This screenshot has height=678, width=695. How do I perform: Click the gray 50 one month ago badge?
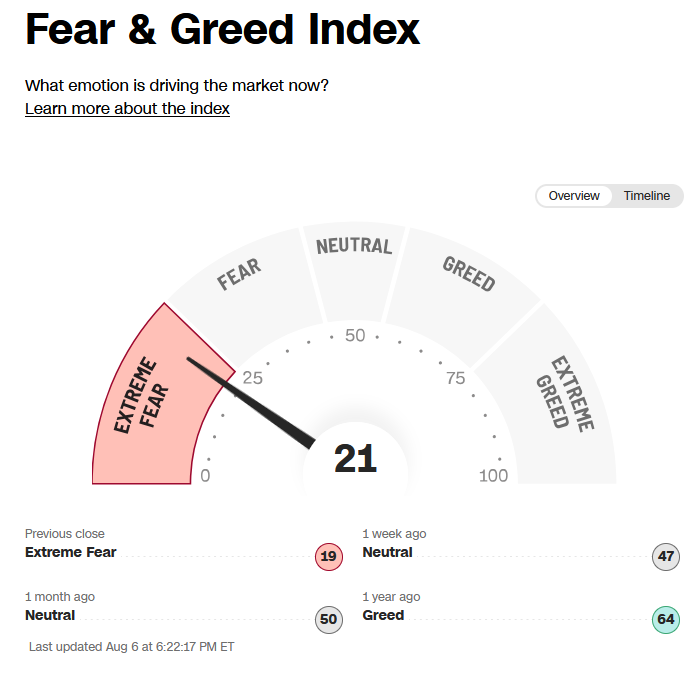pyautogui.click(x=329, y=620)
